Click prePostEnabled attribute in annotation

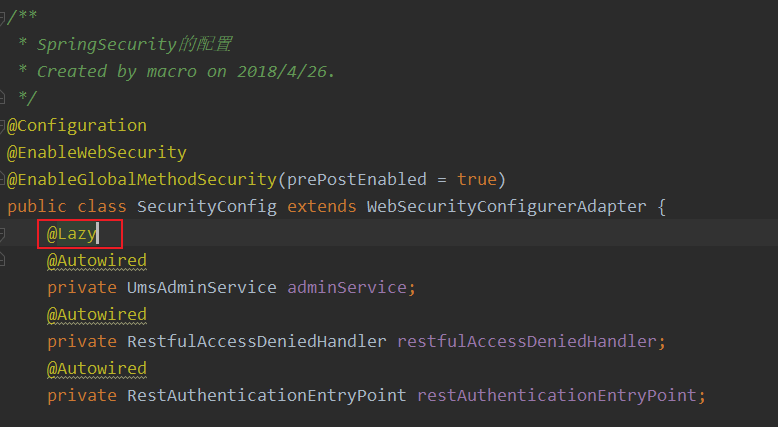pyautogui.click(x=357, y=180)
